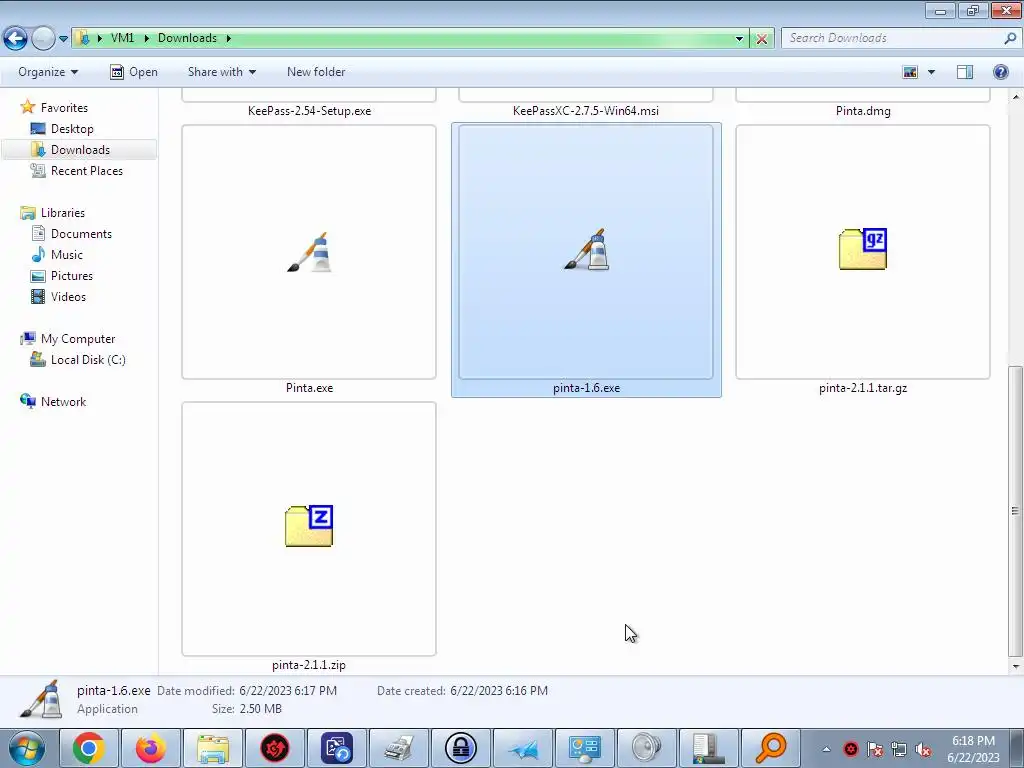Click the Pinta.dmg file name
The height and width of the screenshot is (768, 1024).
(863, 111)
